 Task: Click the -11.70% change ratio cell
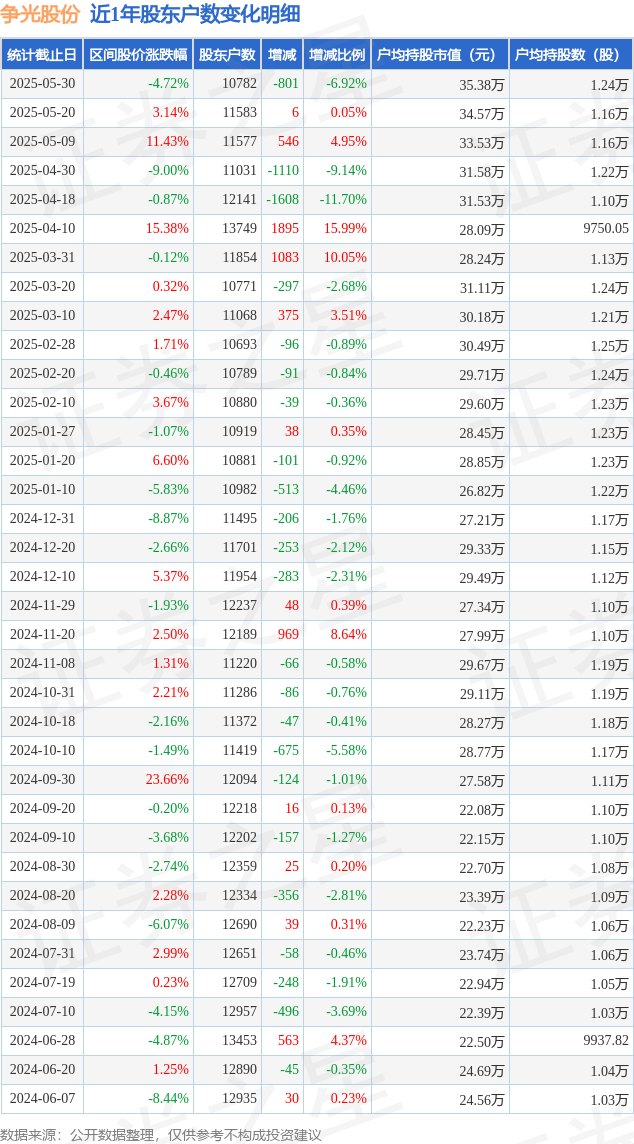pyautogui.click(x=343, y=200)
